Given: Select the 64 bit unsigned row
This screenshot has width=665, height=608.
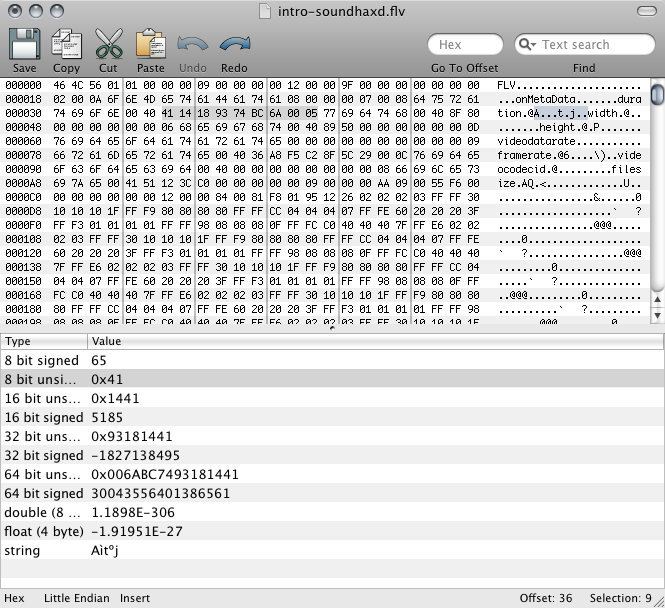Looking at the screenshot, I should coord(332,474).
